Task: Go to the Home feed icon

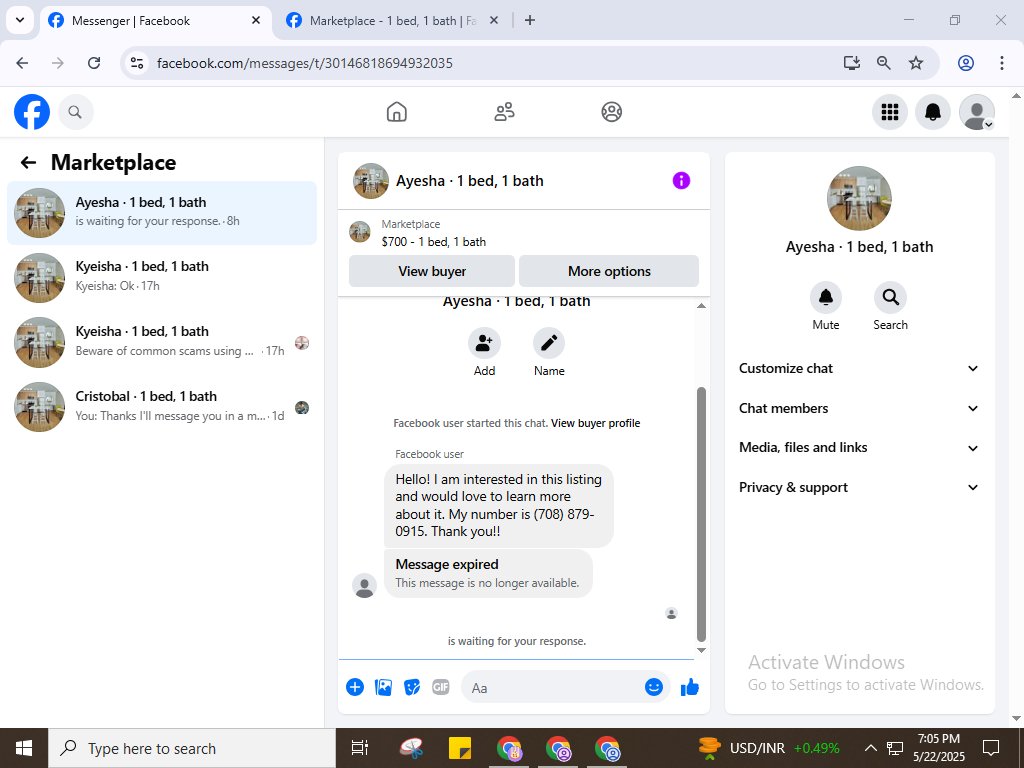Action: pyautogui.click(x=396, y=112)
